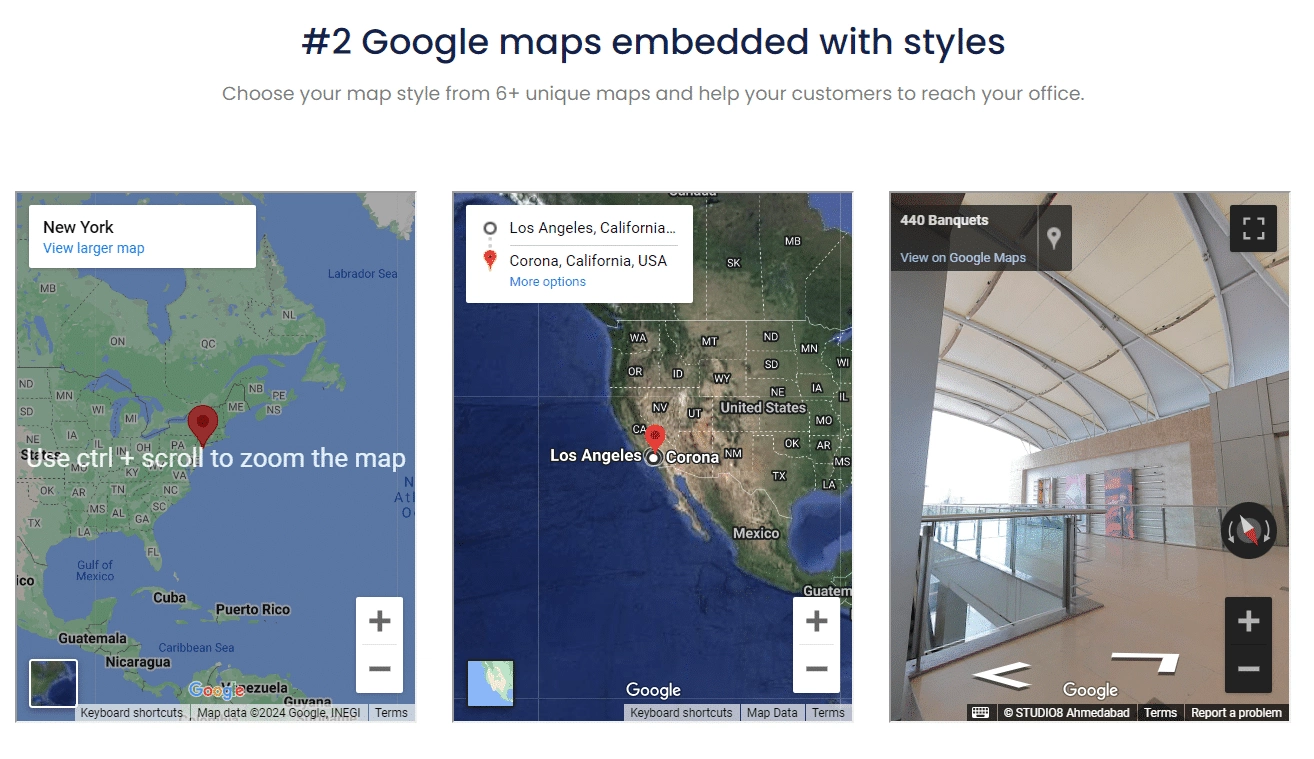Open the fullscreen view of the 440 Banquets panorama
Viewport: 1314px width, 759px height.
1253,228
